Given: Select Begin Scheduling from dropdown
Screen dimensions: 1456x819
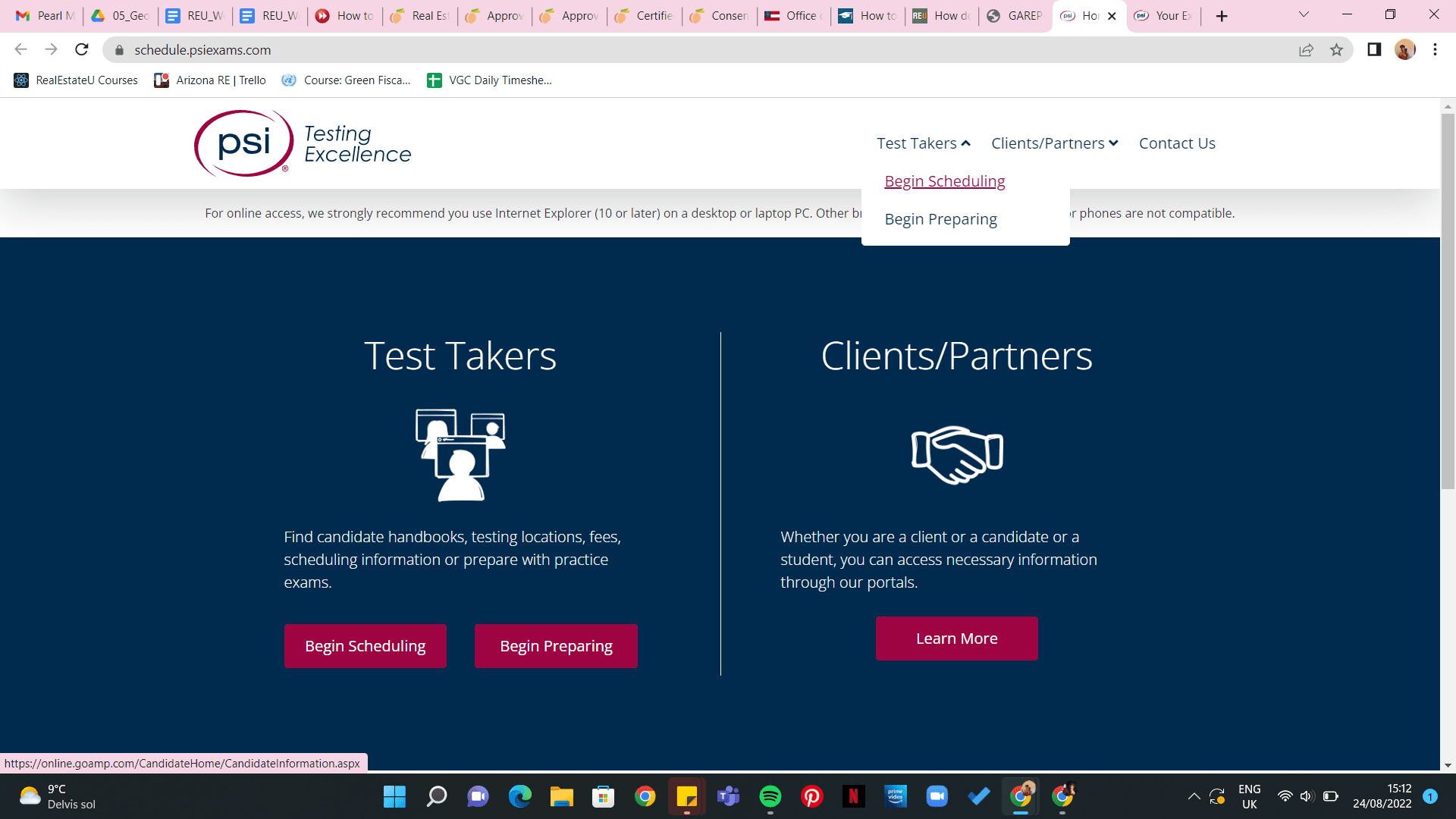Looking at the screenshot, I should click(944, 181).
